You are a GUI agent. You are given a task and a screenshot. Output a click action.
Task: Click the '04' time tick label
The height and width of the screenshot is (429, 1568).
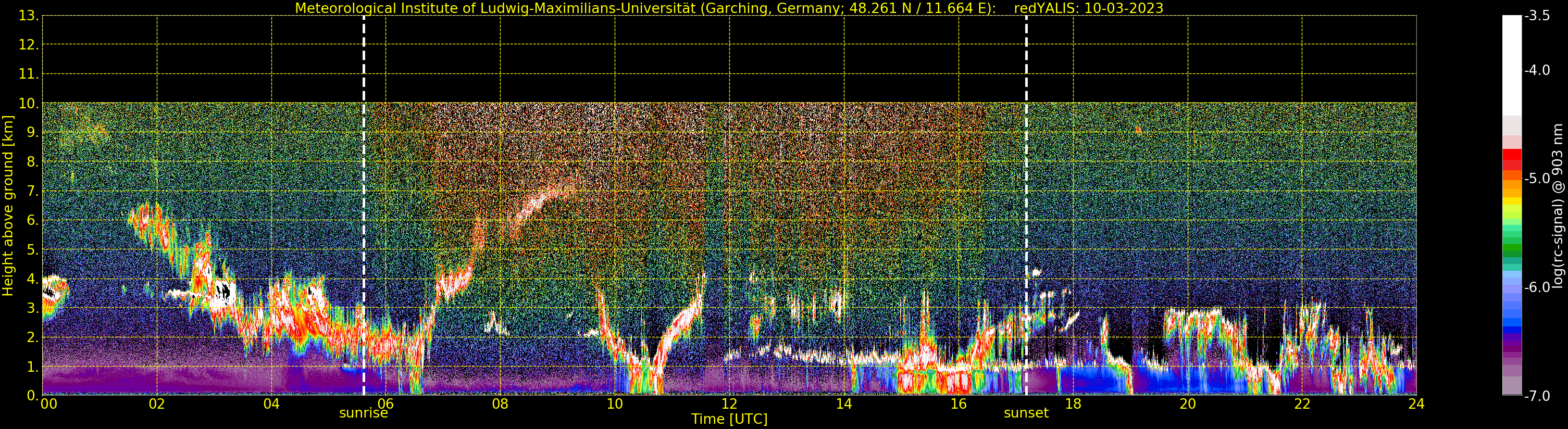click(x=271, y=404)
